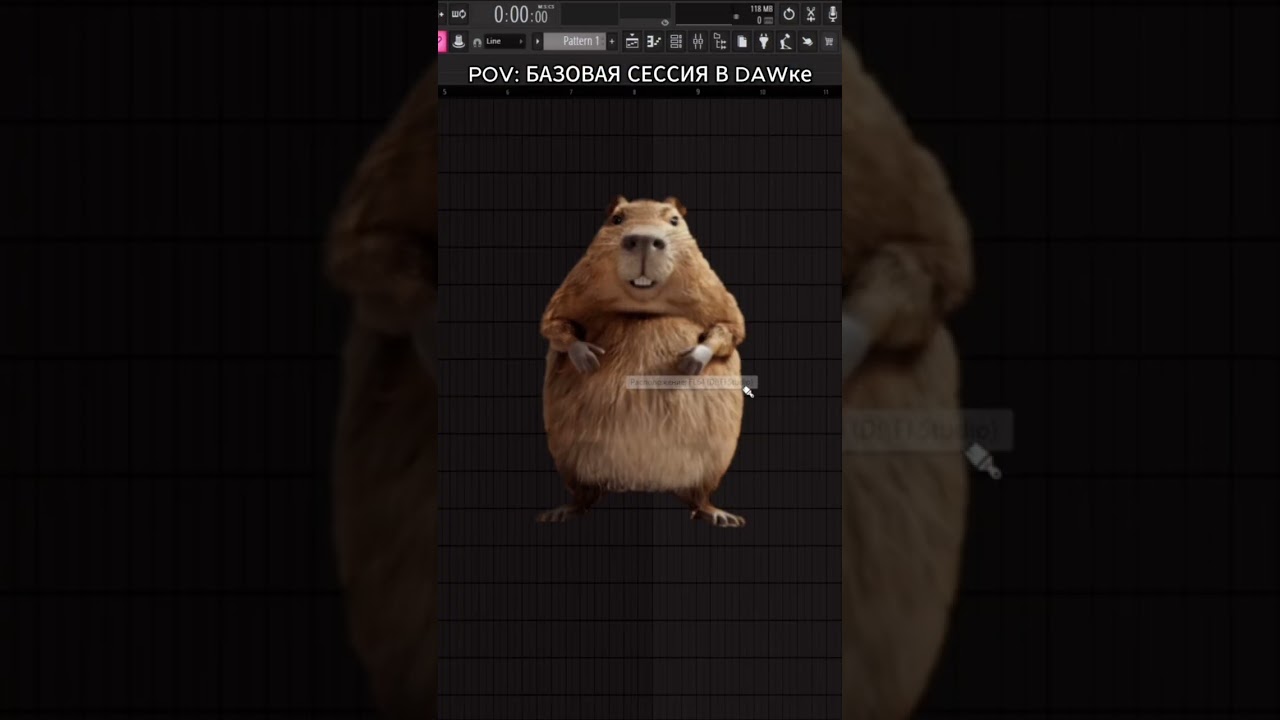Image resolution: width=1280 pixels, height=720 pixels.
Task: Open the Channel rack
Action: 676,41
